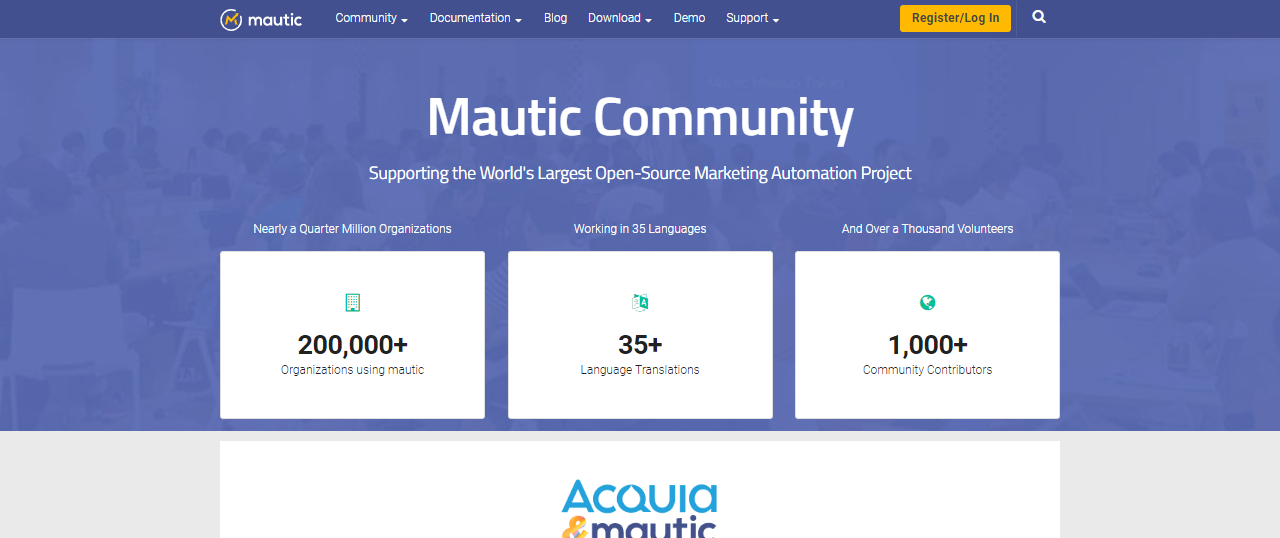Click the Acquia & Mautic logo image
The height and width of the screenshot is (538, 1280).
coord(640,509)
